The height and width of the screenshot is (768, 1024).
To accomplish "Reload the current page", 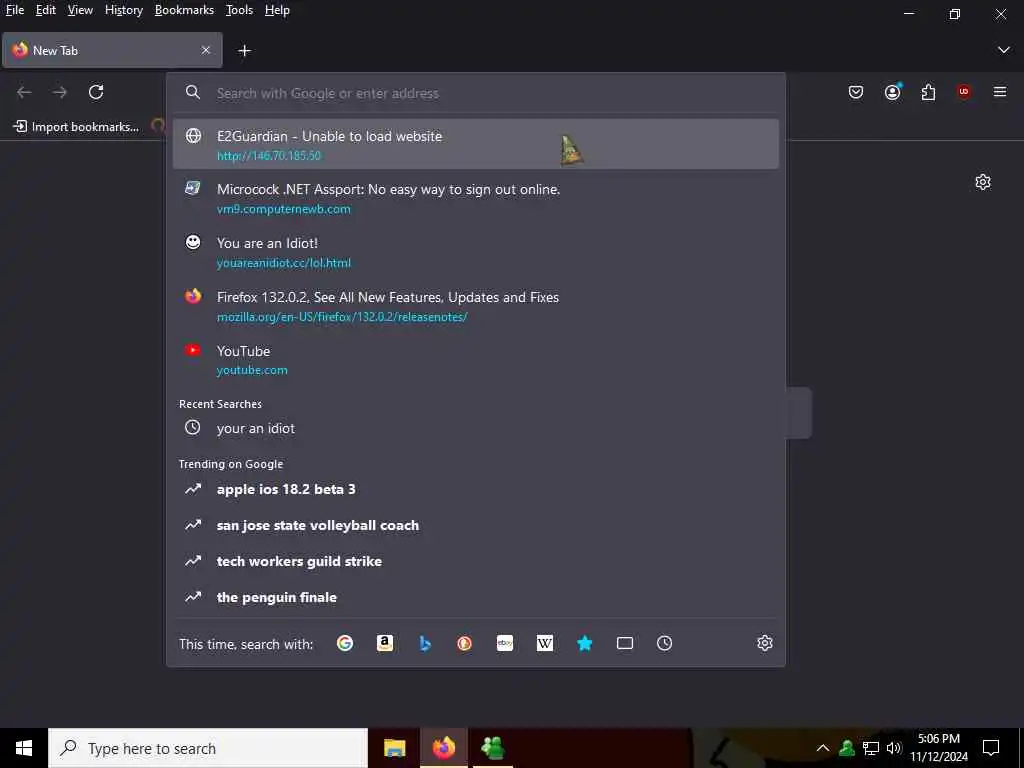I will click(96, 92).
